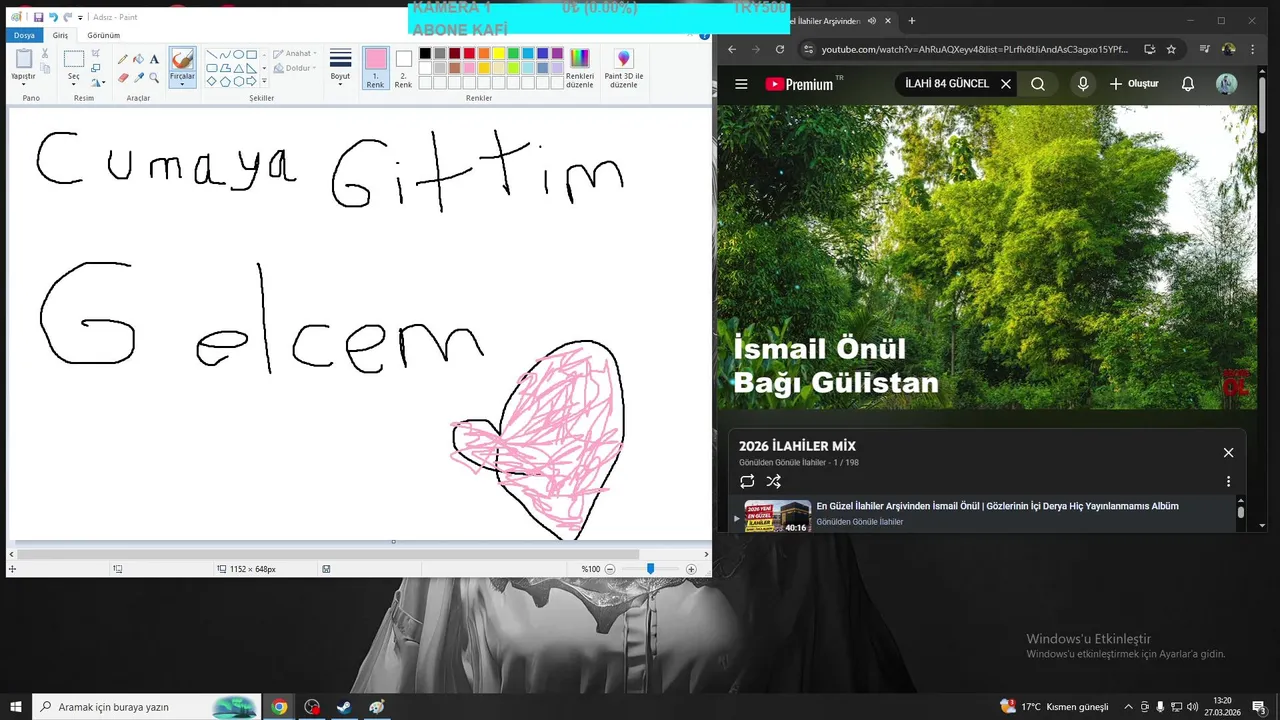Click the Resize icon in Resim group
The height and width of the screenshot is (720, 1280).
click(96, 67)
